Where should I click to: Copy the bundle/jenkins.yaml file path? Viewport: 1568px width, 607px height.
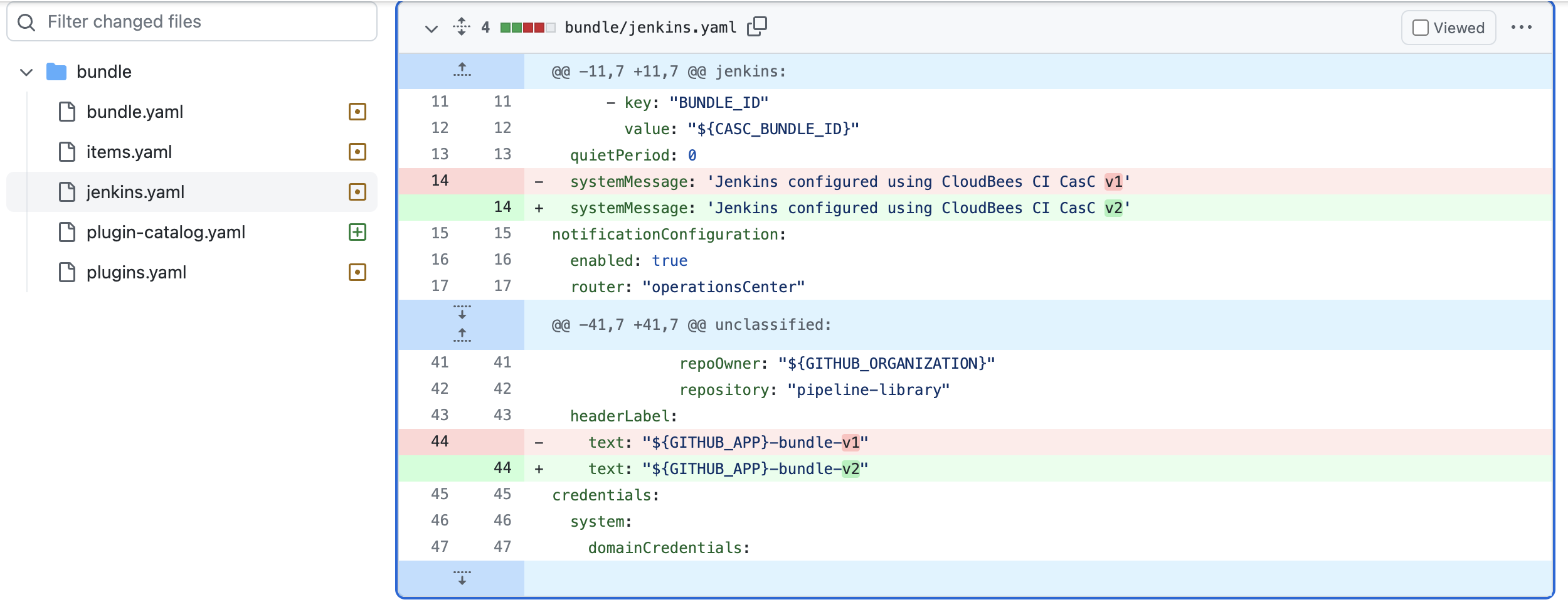pos(758,27)
